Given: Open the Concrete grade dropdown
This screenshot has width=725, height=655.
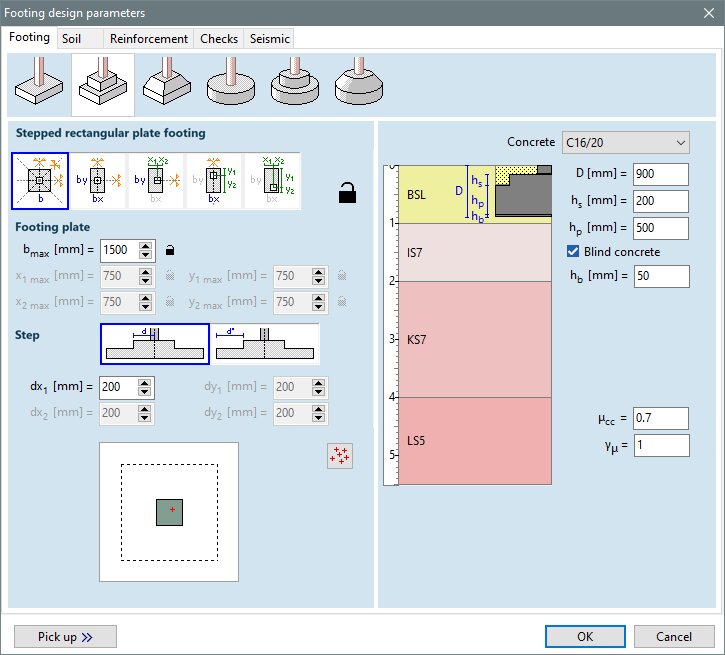Looking at the screenshot, I should [626, 142].
